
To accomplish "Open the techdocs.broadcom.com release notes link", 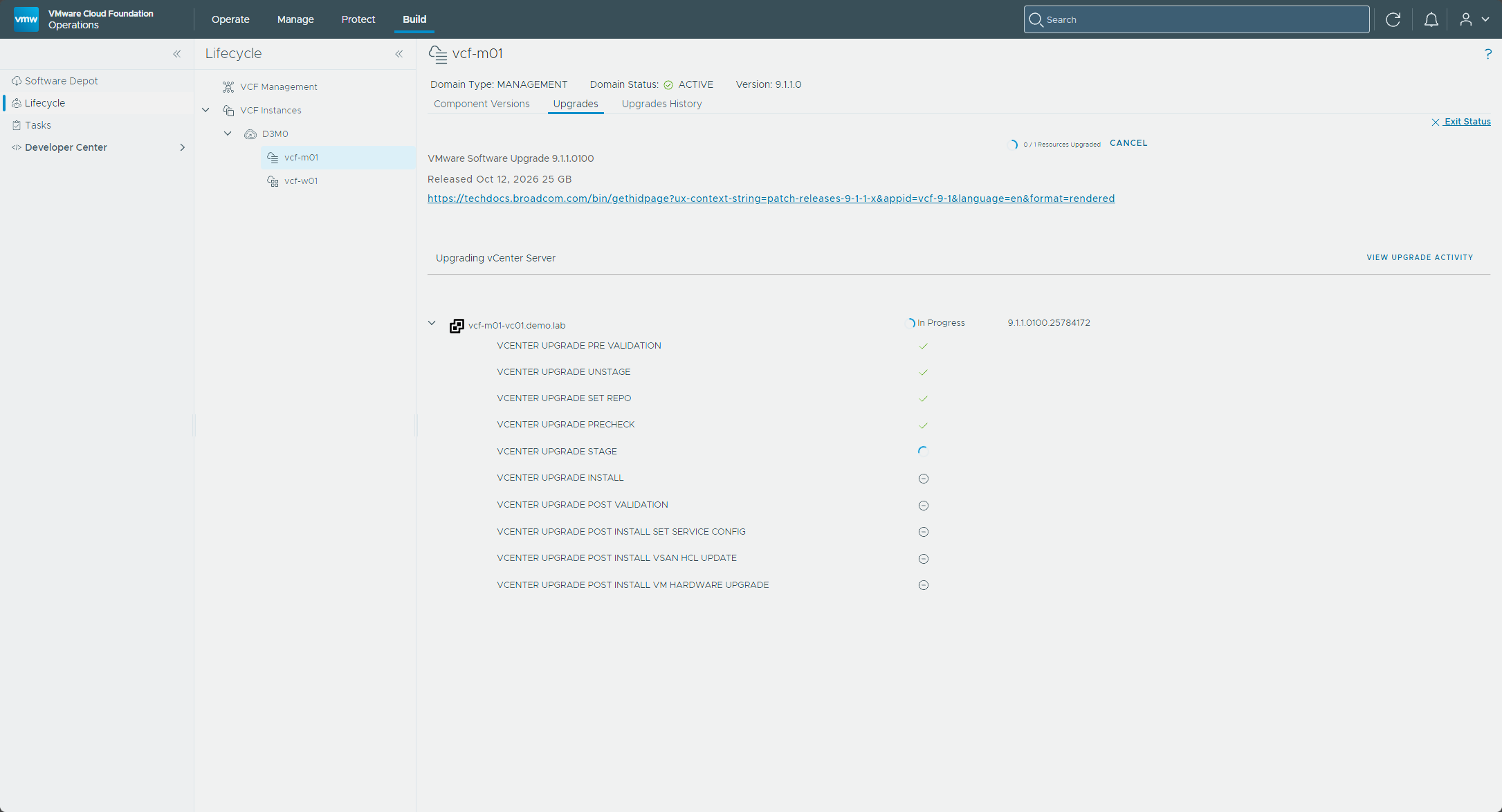I will click(x=771, y=199).
